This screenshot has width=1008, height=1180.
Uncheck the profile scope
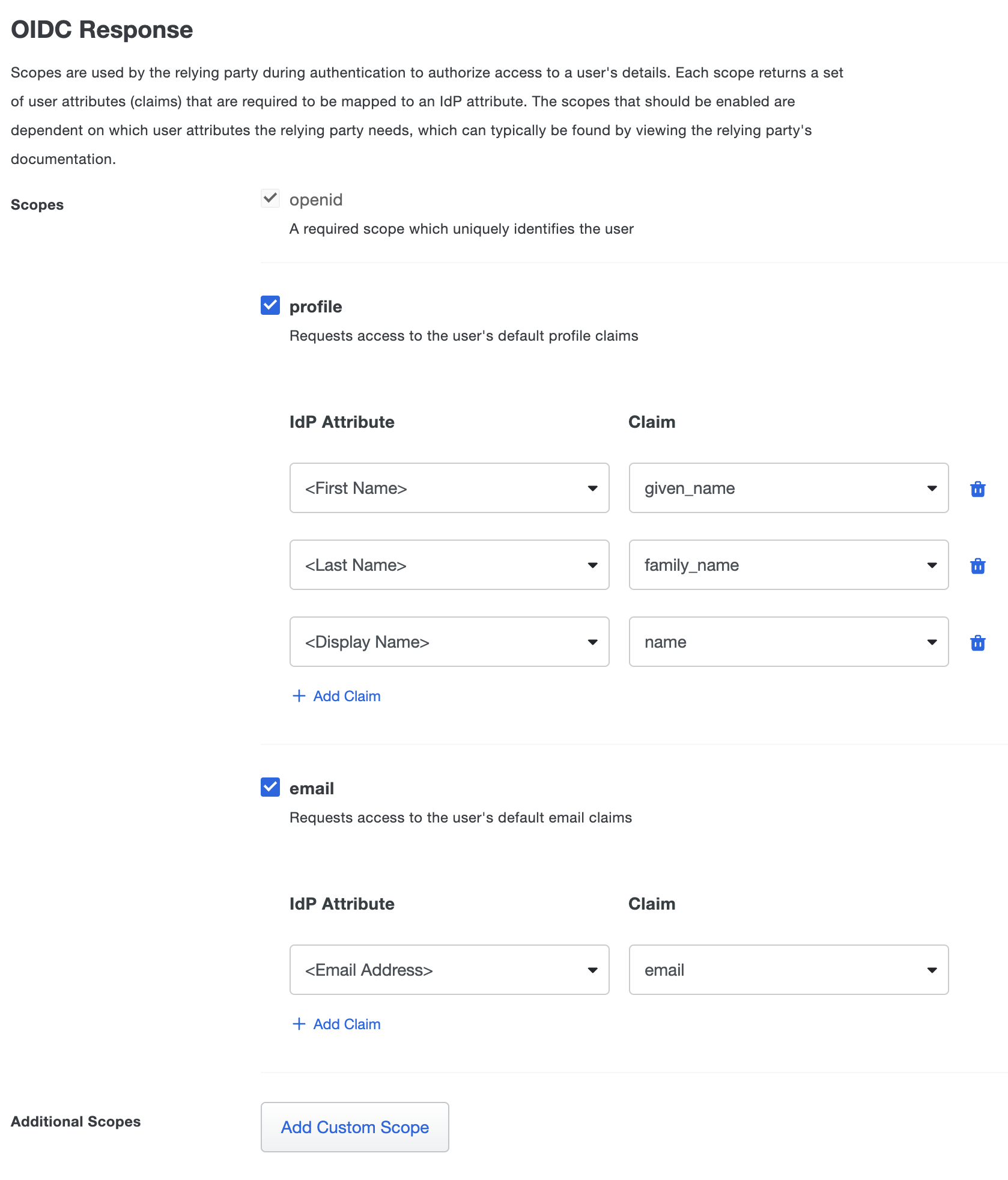(x=270, y=305)
